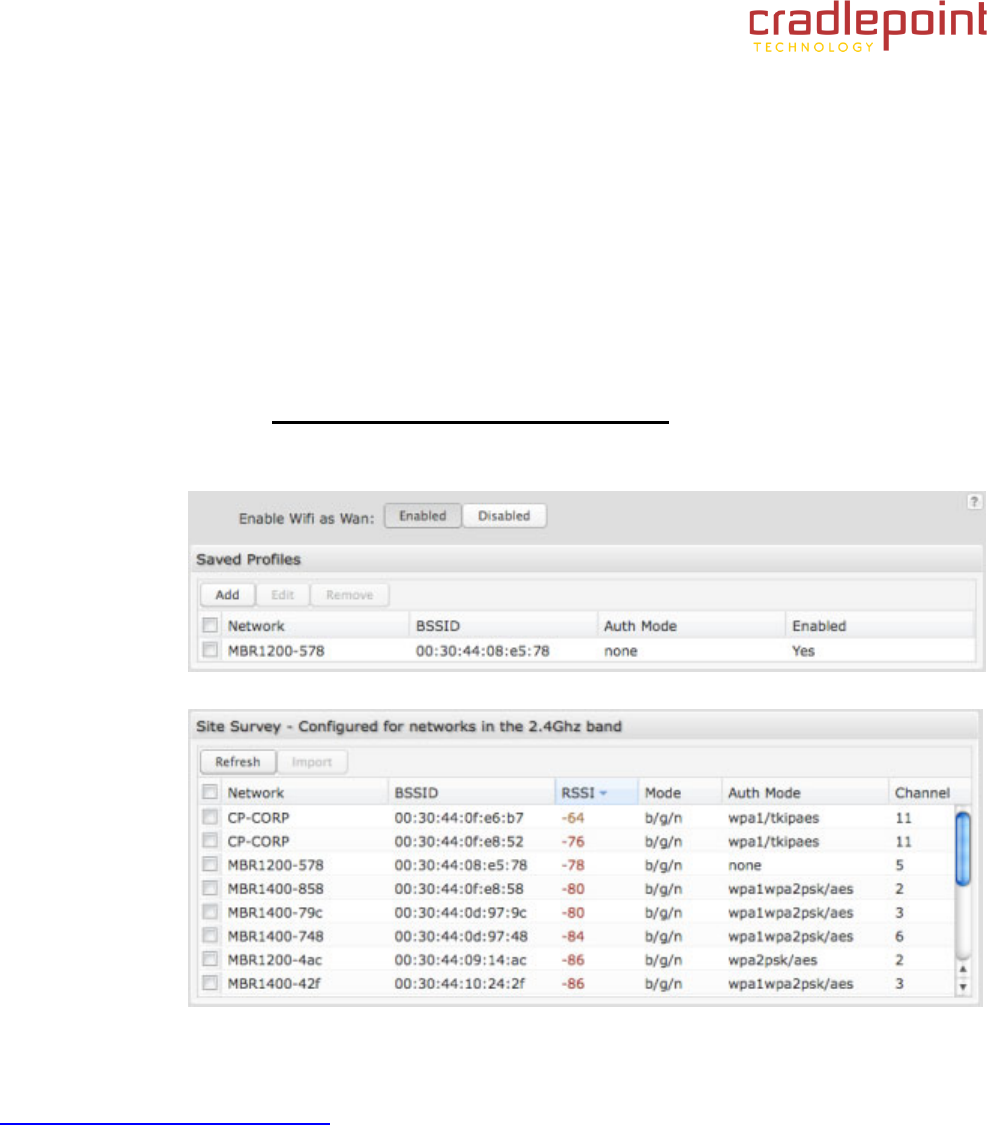Screen dimensions: 987x1125
Task: Check the MBR1400-748 network checkbox
Action: tap(209, 936)
